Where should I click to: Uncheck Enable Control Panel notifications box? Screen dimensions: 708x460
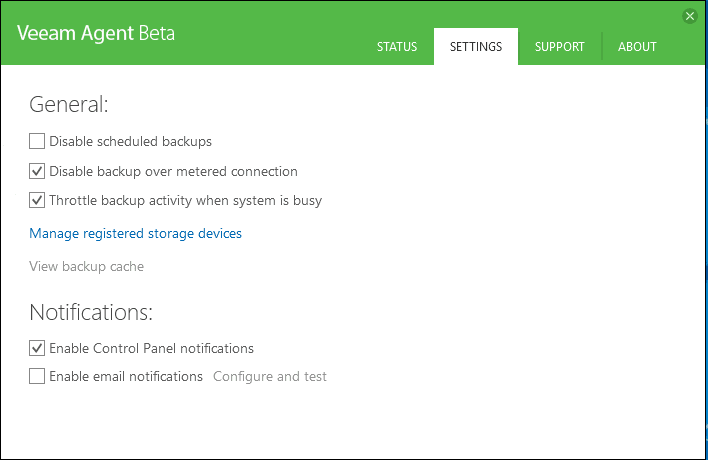tap(37, 348)
